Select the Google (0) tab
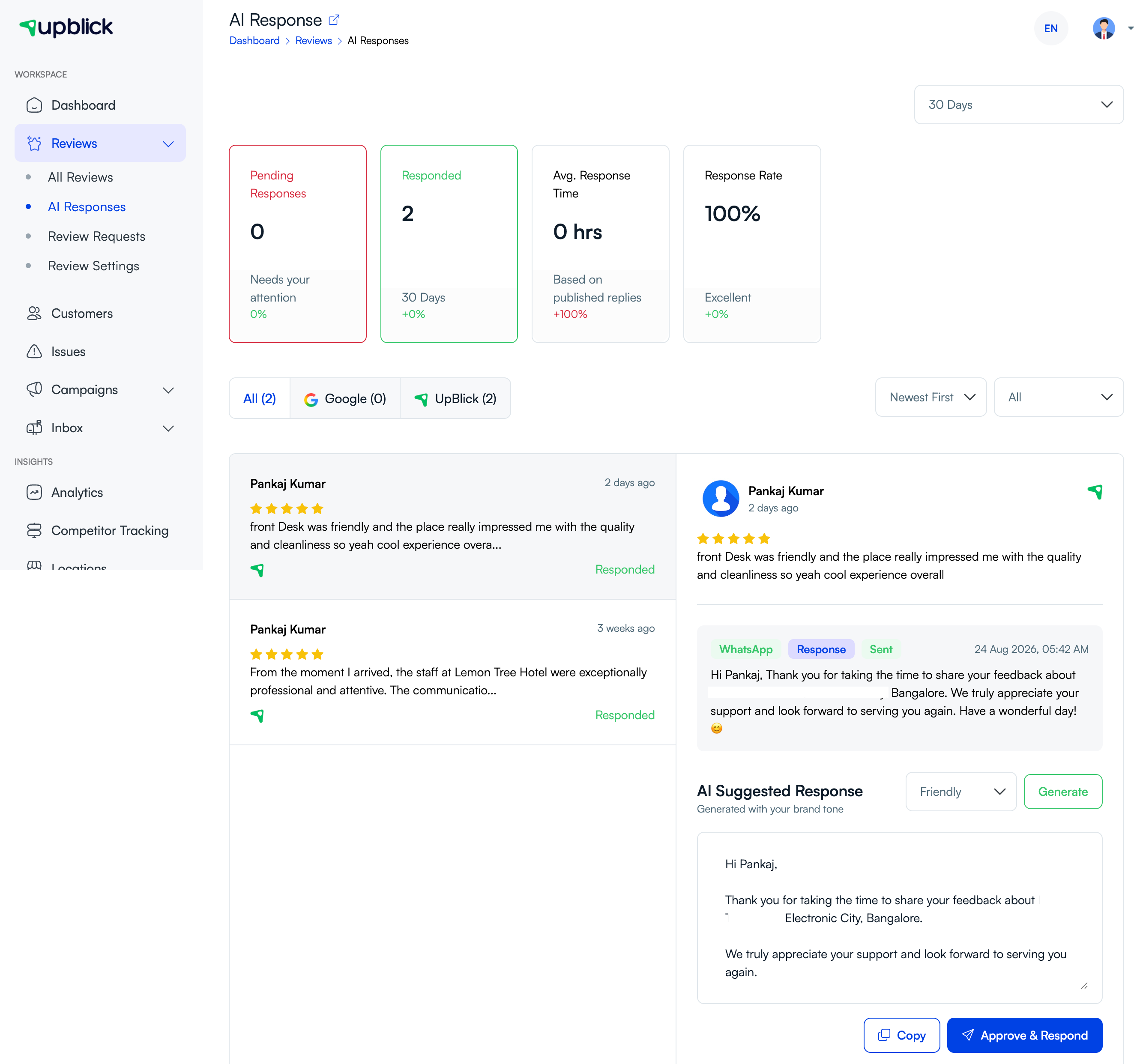The width and height of the screenshot is (1137, 1064). coord(345,398)
